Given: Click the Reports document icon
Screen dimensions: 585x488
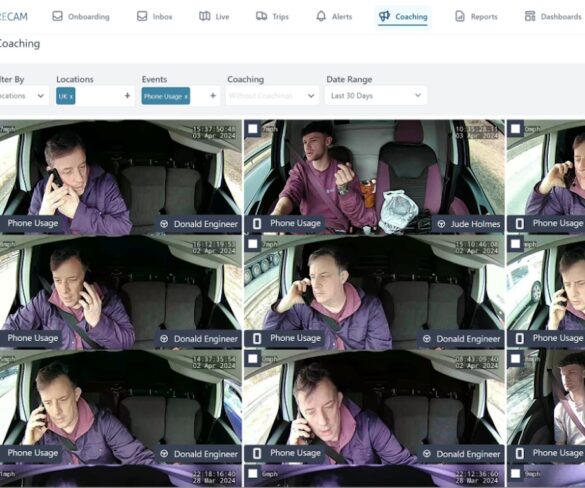Looking at the screenshot, I should click(x=460, y=16).
